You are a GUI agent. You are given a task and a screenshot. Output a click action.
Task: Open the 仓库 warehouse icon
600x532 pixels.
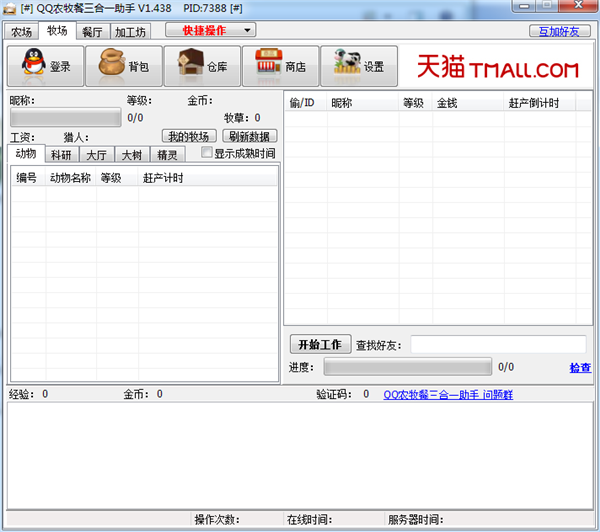pyautogui.click(x=190, y=66)
